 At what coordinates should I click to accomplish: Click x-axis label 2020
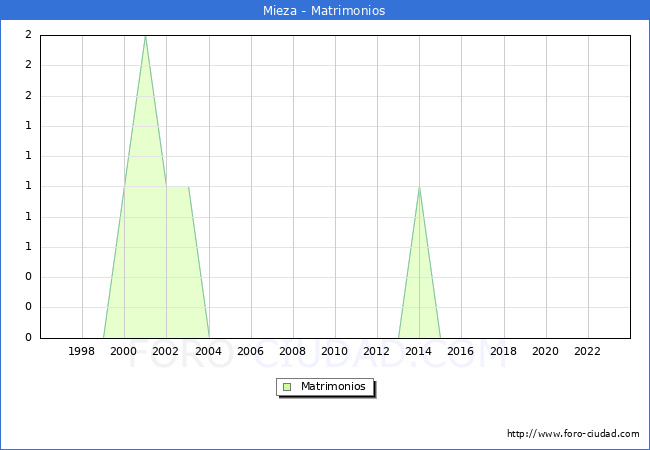(x=546, y=351)
